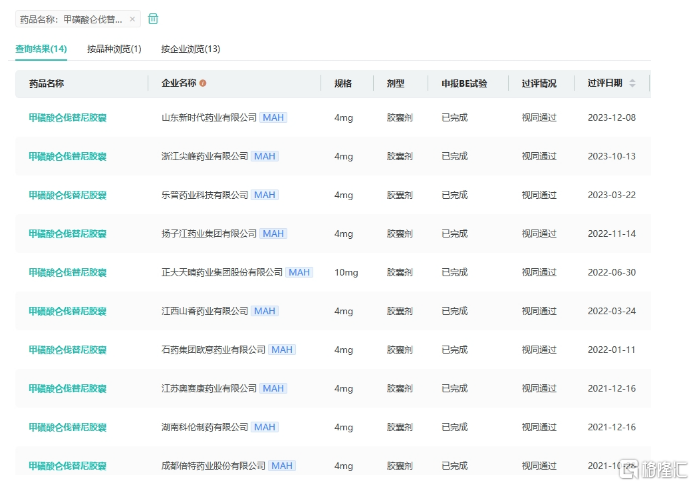This screenshot has height=486, width=694.
Task: Click the date 2022-01-11
Action: coord(612,350)
